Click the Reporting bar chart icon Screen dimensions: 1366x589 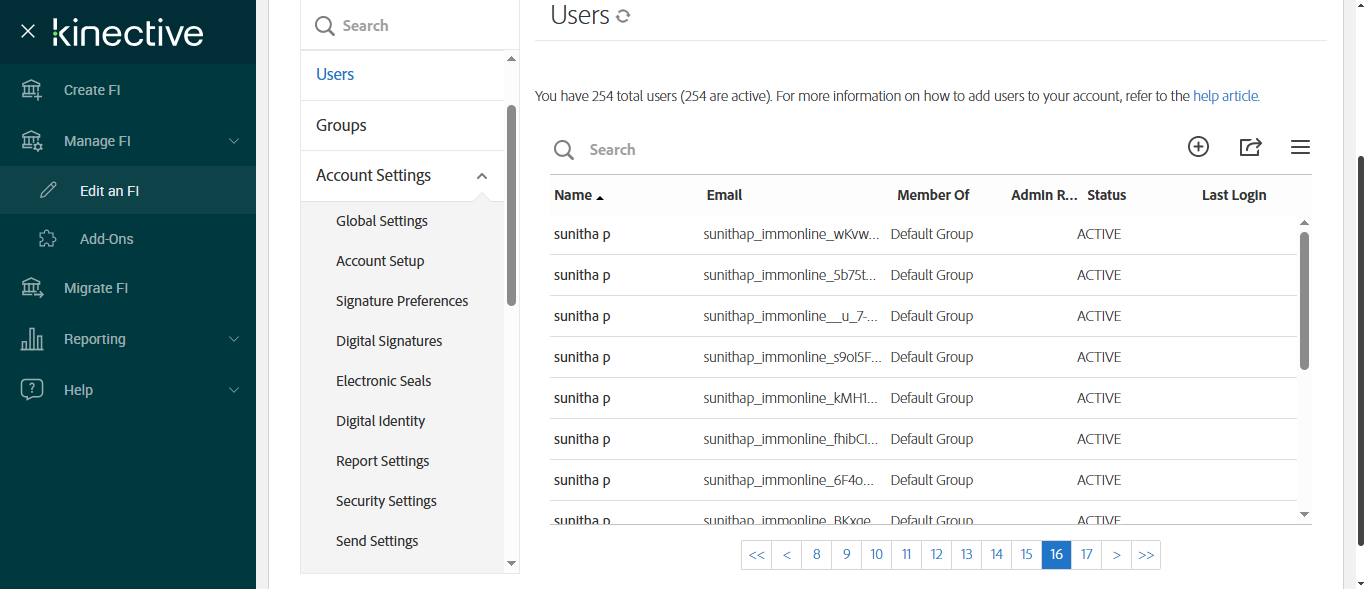click(32, 339)
